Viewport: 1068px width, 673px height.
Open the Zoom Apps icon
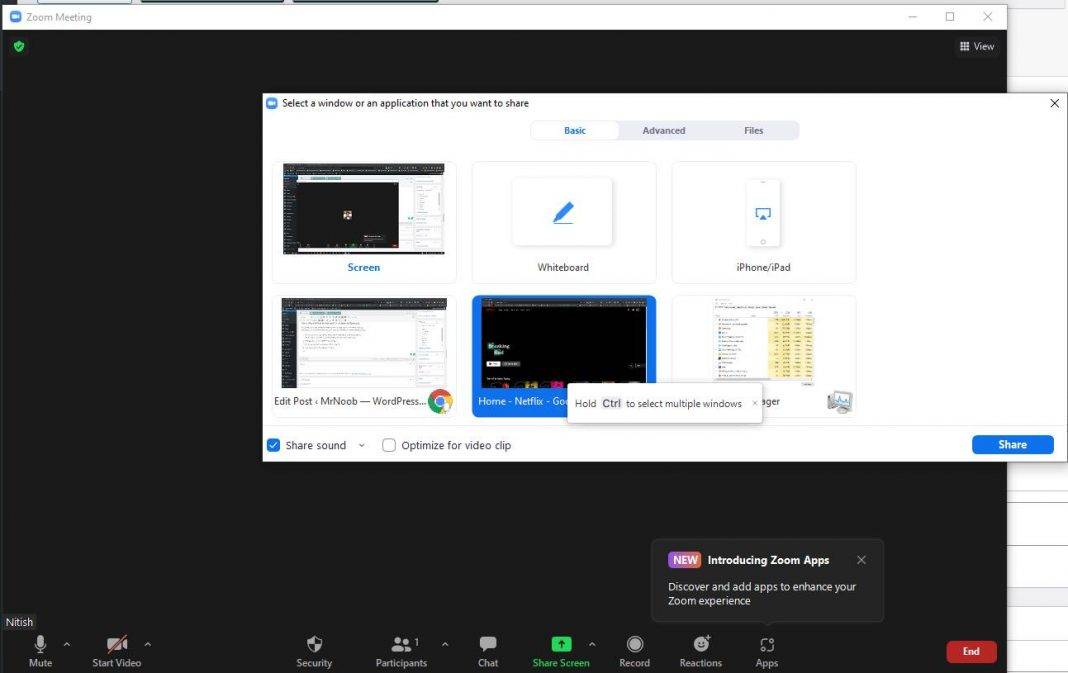(766, 645)
